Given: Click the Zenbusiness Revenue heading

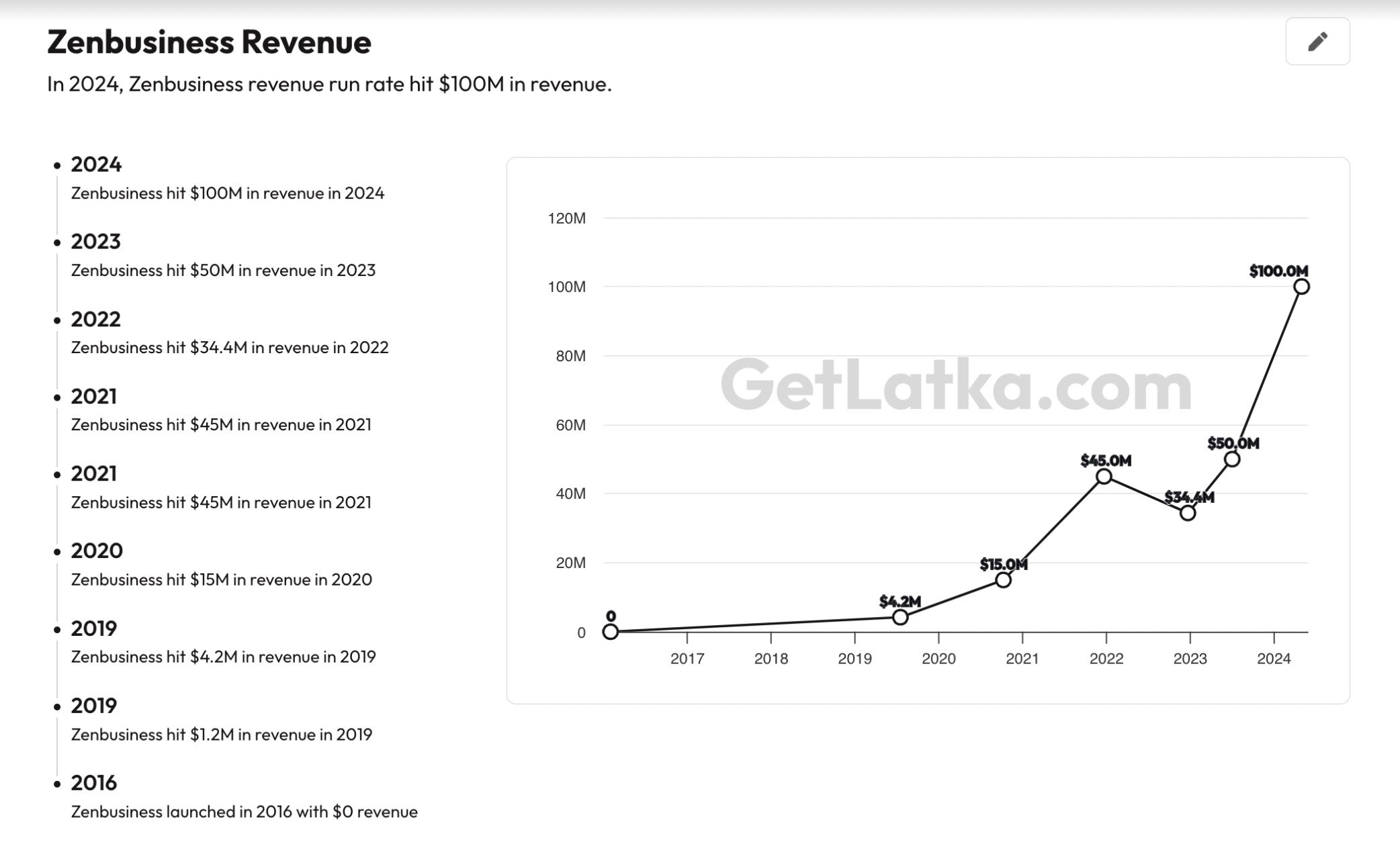Looking at the screenshot, I should coord(209,42).
